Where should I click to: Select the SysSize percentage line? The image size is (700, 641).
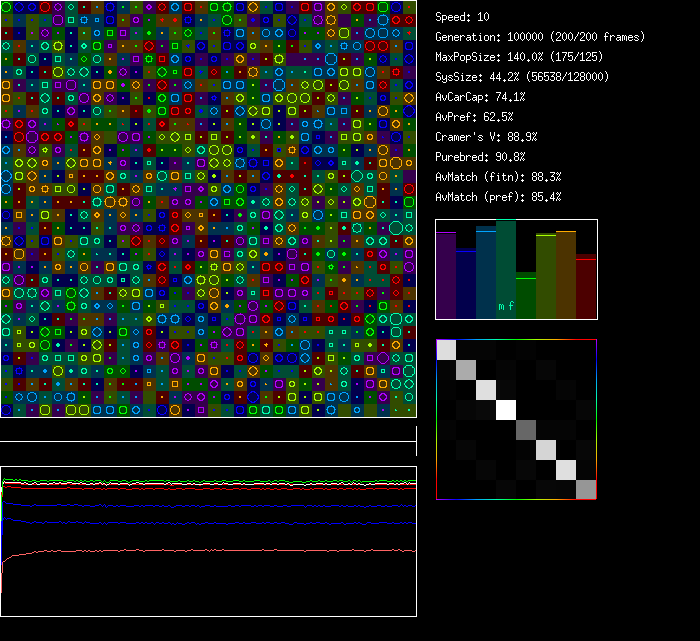[522, 77]
